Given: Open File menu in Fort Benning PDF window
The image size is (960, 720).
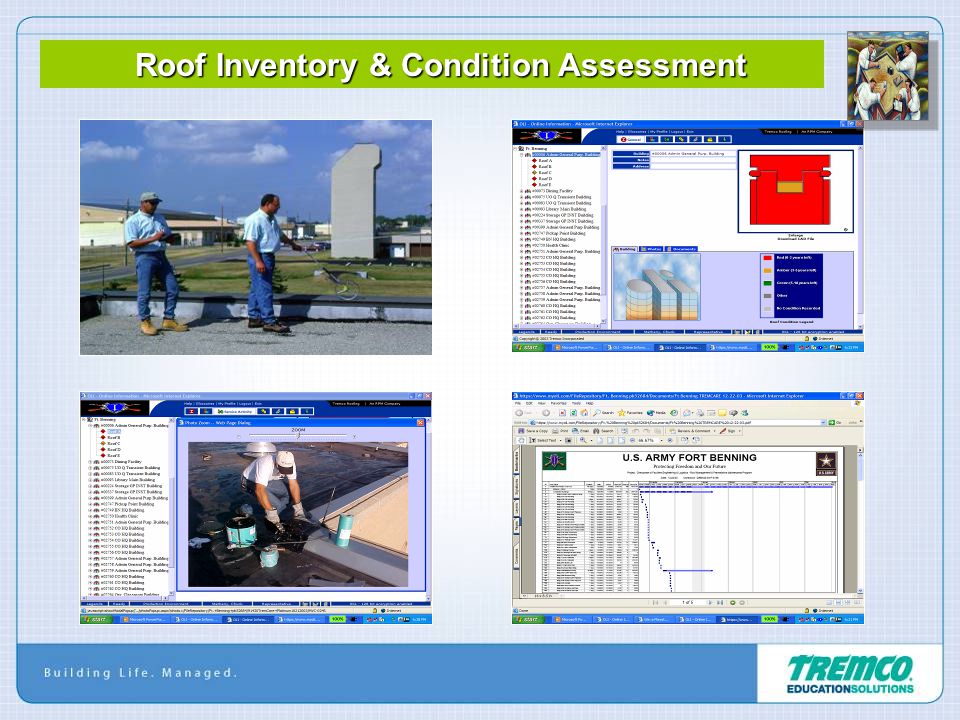Looking at the screenshot, I should tap(518, 403).
